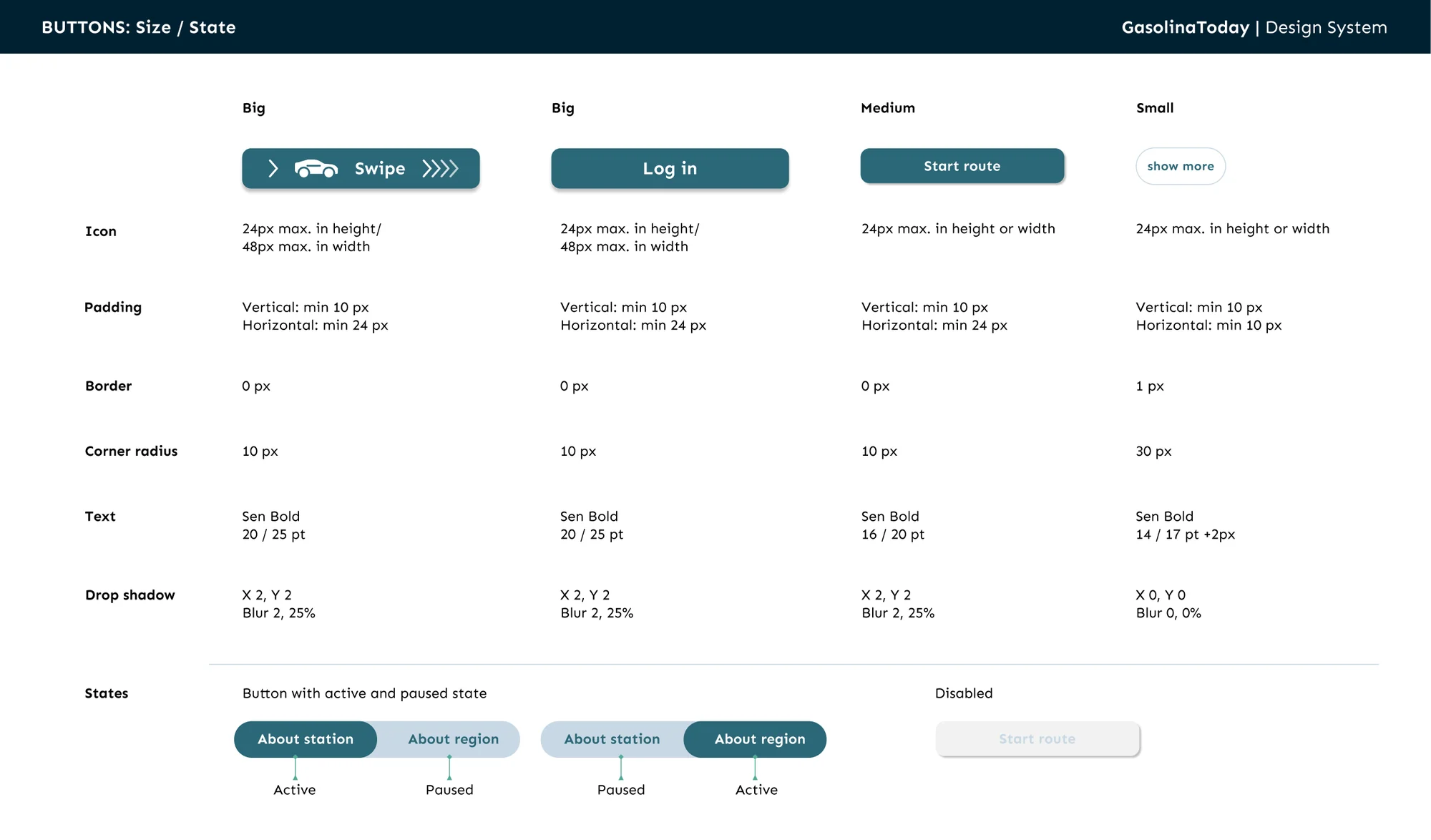The image size is (1431, 840).
Task: Select active About region toggle segment
Action: pyautogui.click(x=756, y=739)
